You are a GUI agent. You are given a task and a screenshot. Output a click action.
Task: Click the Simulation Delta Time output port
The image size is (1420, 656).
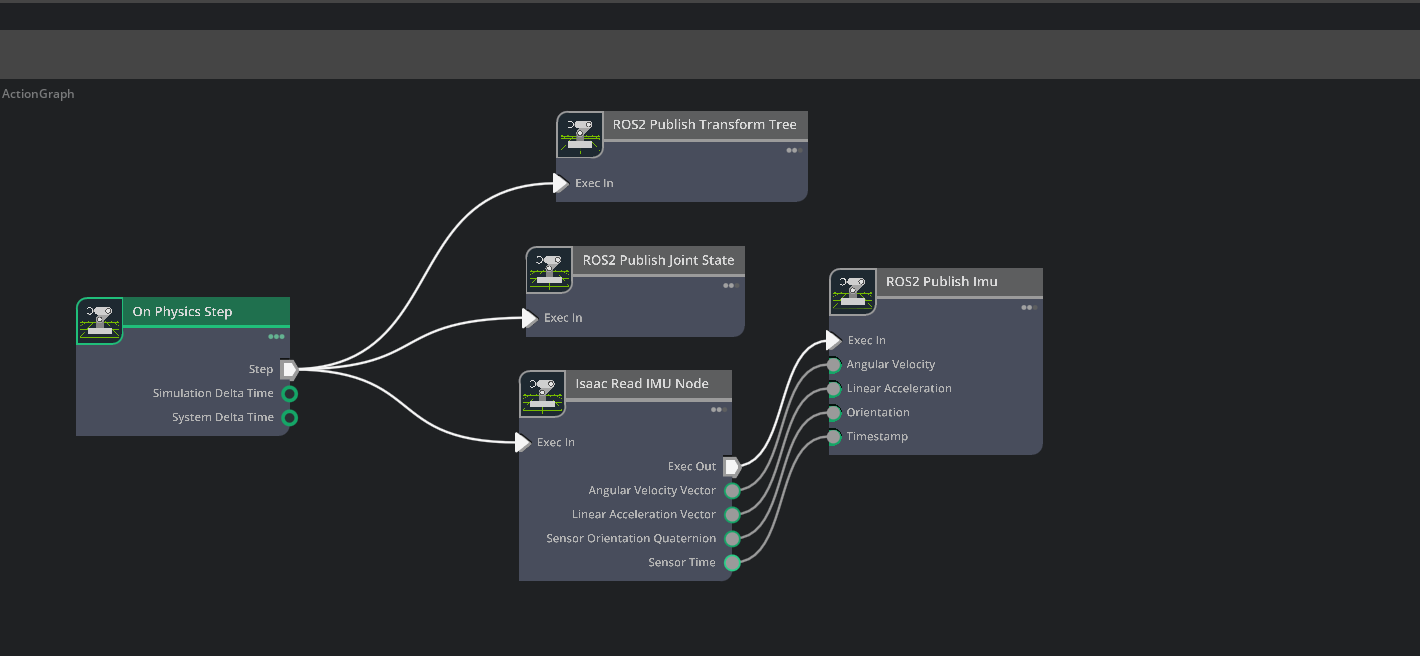coord(290,393)
